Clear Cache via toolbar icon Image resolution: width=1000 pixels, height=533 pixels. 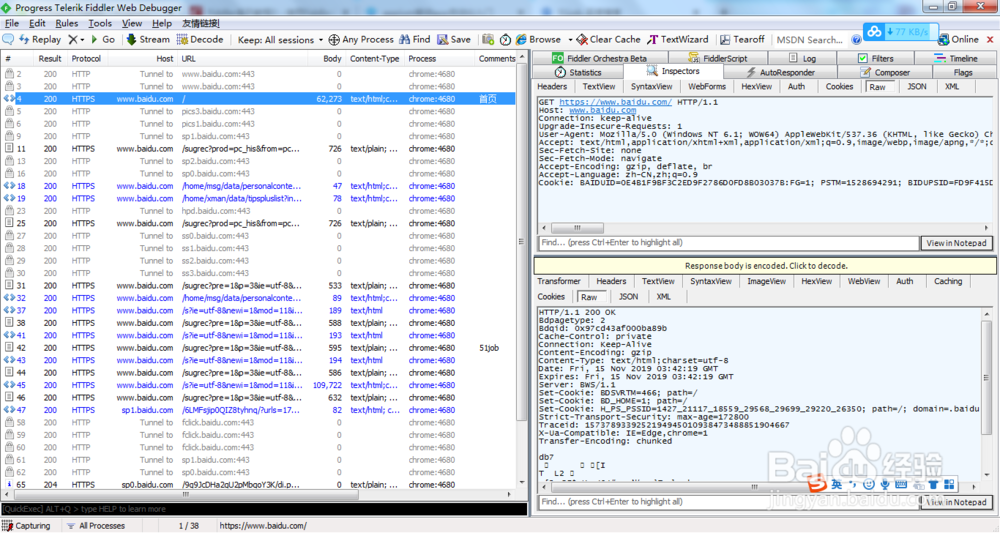click(x=608, y=40)
